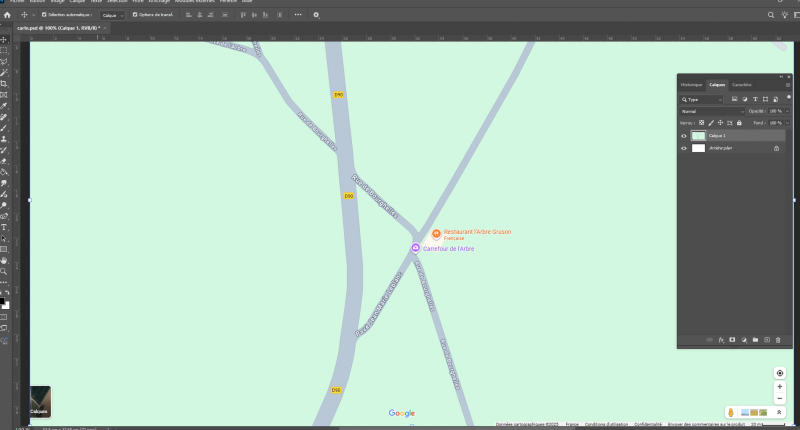
Task: Open the layer filter Type dropdown
Action: click(x=702, y=100)
